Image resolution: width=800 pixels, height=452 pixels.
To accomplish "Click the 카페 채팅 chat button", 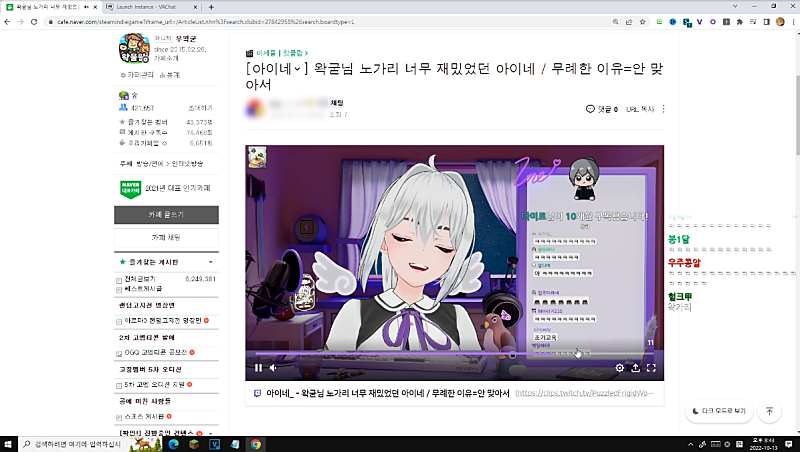I will [x=166, y=238].
